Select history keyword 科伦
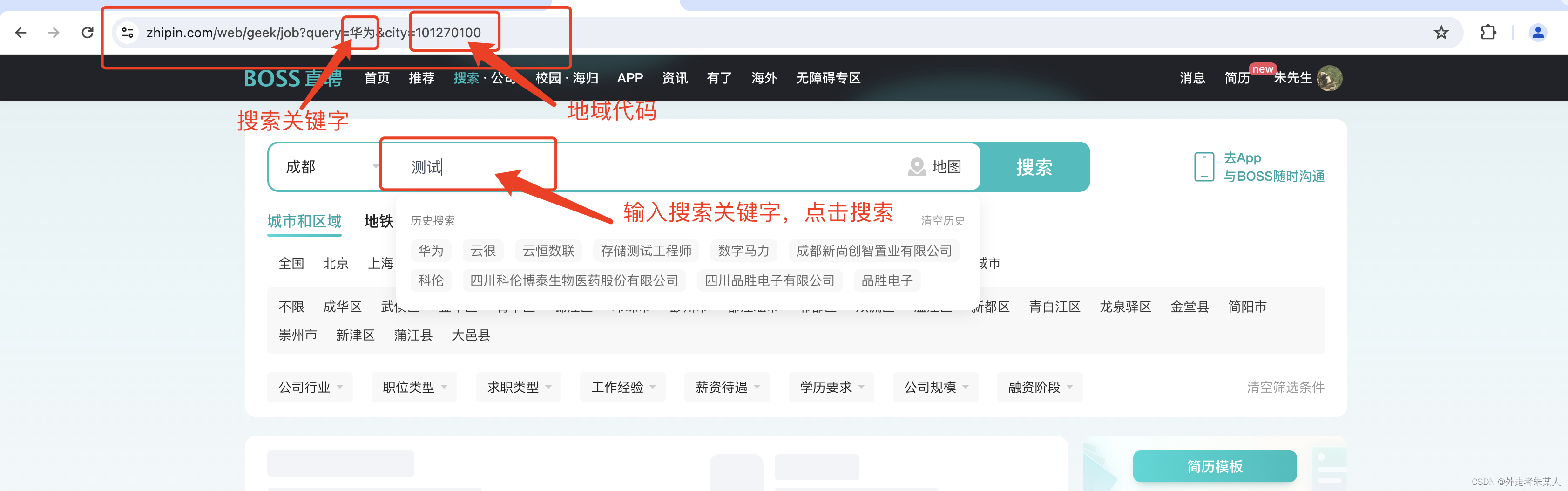The height and width of the screenshot is (491, 1568). click(x=431, y=280)
